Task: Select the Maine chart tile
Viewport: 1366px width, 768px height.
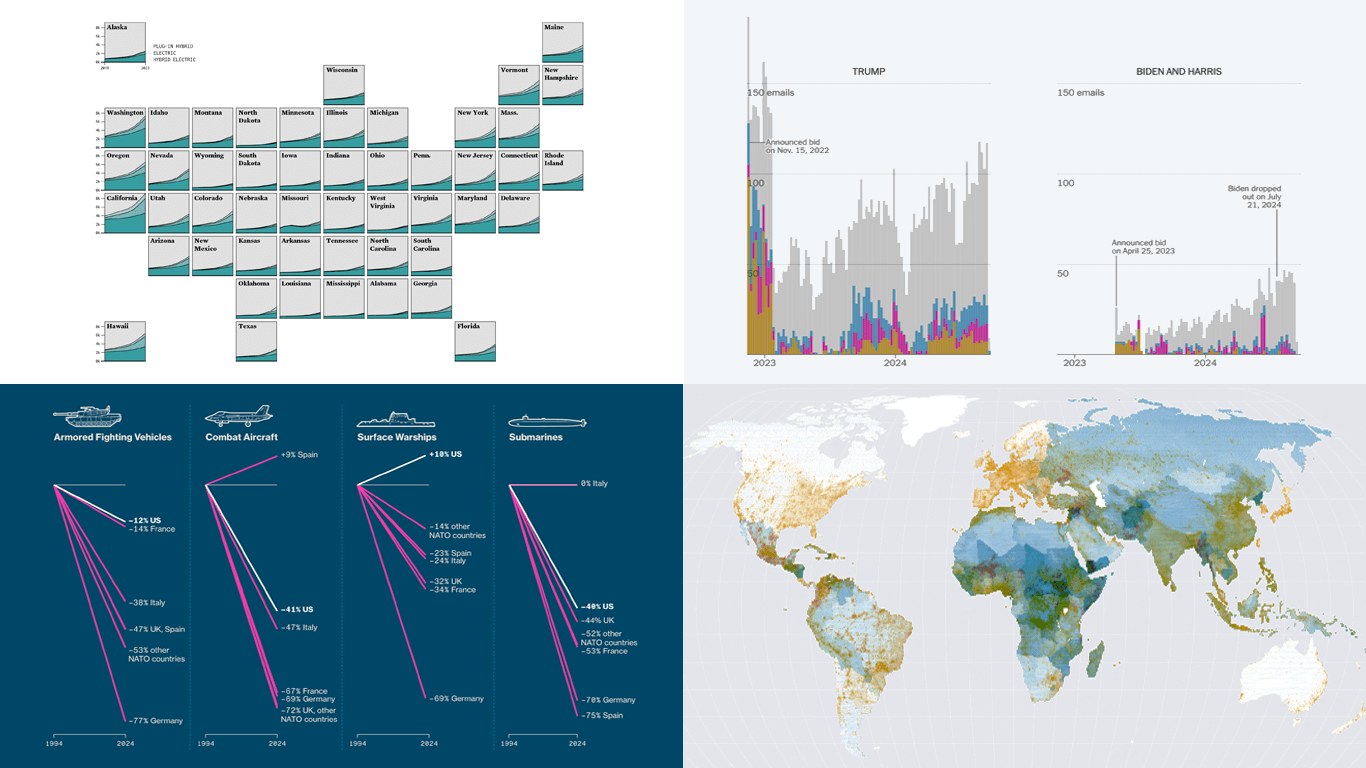Action: click(563, 42)
